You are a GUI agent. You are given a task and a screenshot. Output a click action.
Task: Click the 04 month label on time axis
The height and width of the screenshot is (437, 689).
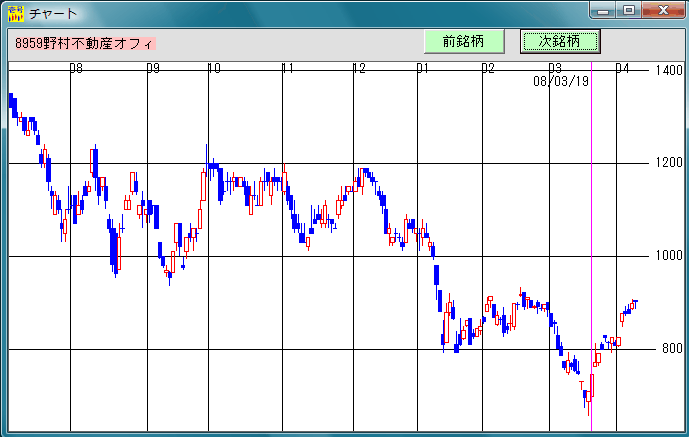coord(622,68)
